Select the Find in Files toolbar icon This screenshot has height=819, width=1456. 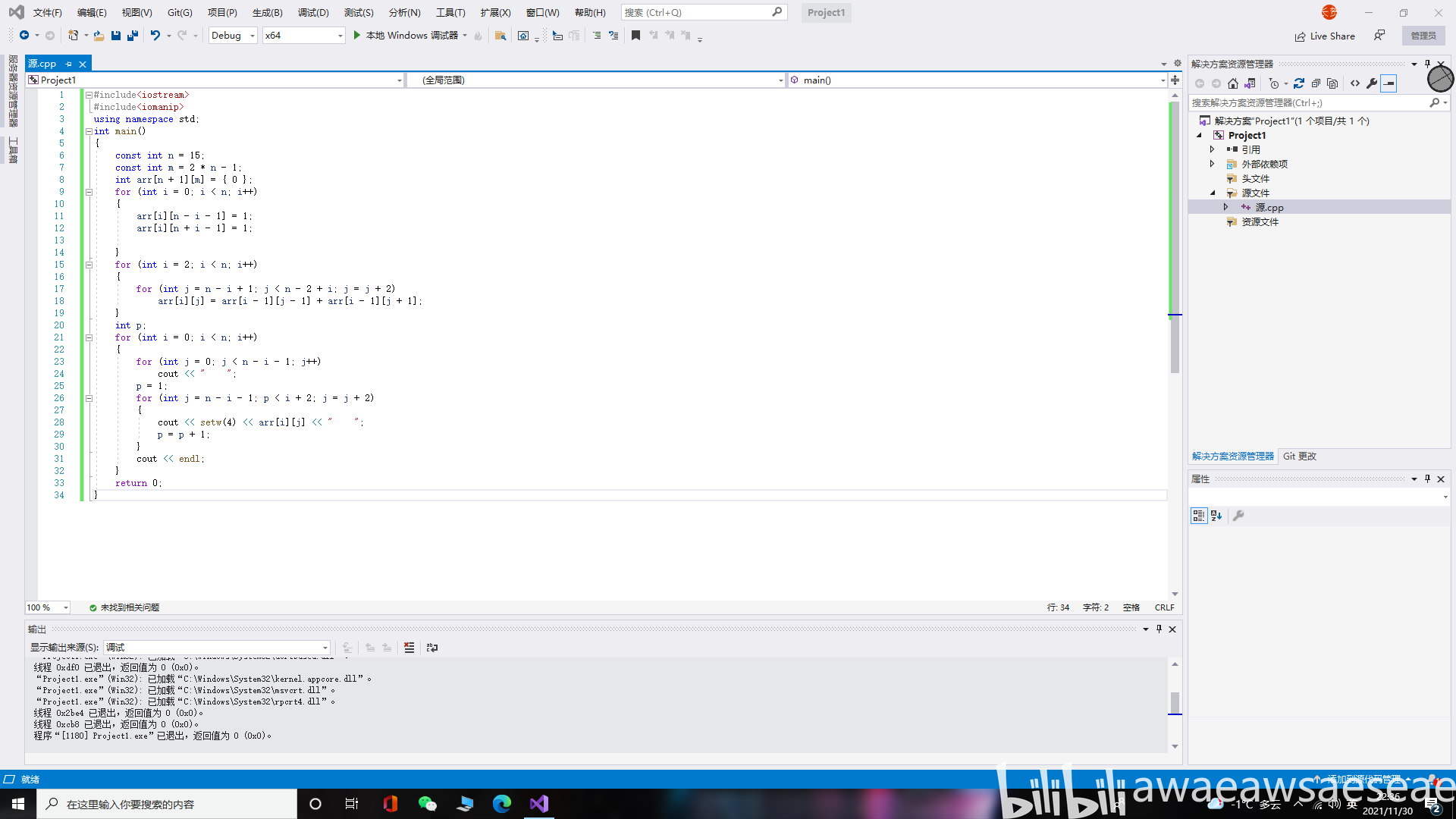(500, 35)
